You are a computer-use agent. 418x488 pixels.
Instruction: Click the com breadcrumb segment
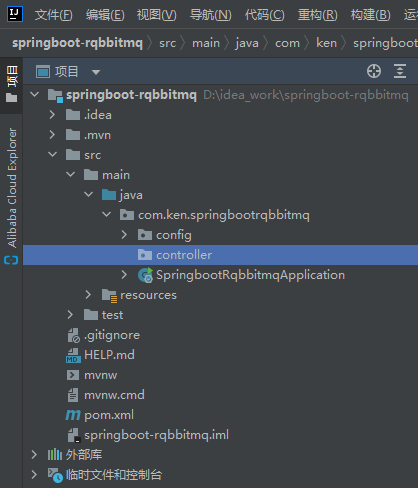point(287,43)
